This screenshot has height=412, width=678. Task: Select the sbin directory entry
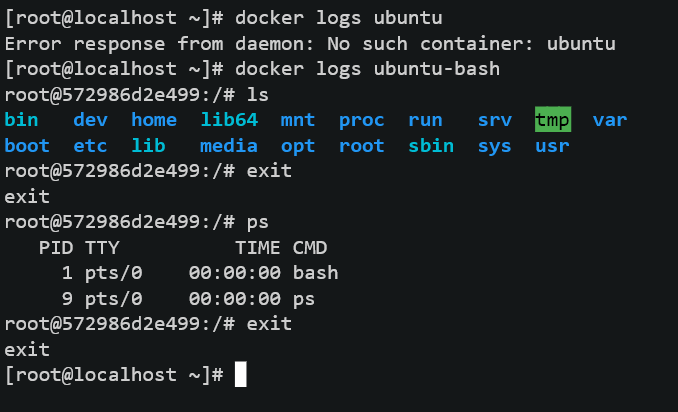[431, 146]
